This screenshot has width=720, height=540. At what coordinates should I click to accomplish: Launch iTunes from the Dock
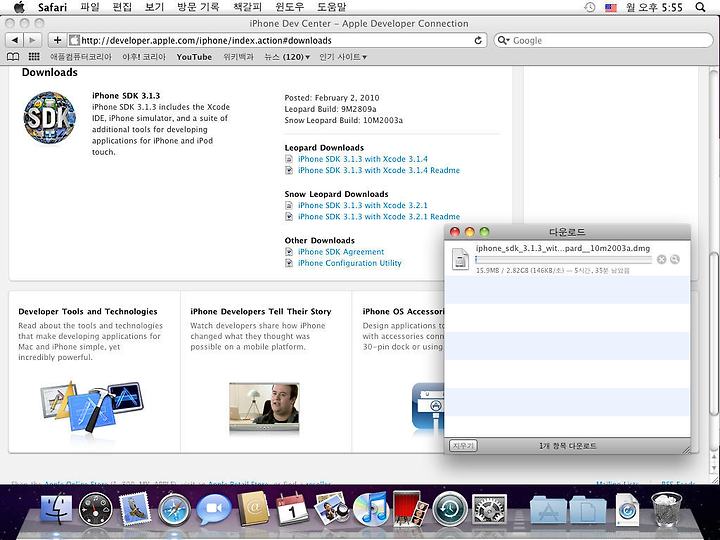click(x=371, y=509)
